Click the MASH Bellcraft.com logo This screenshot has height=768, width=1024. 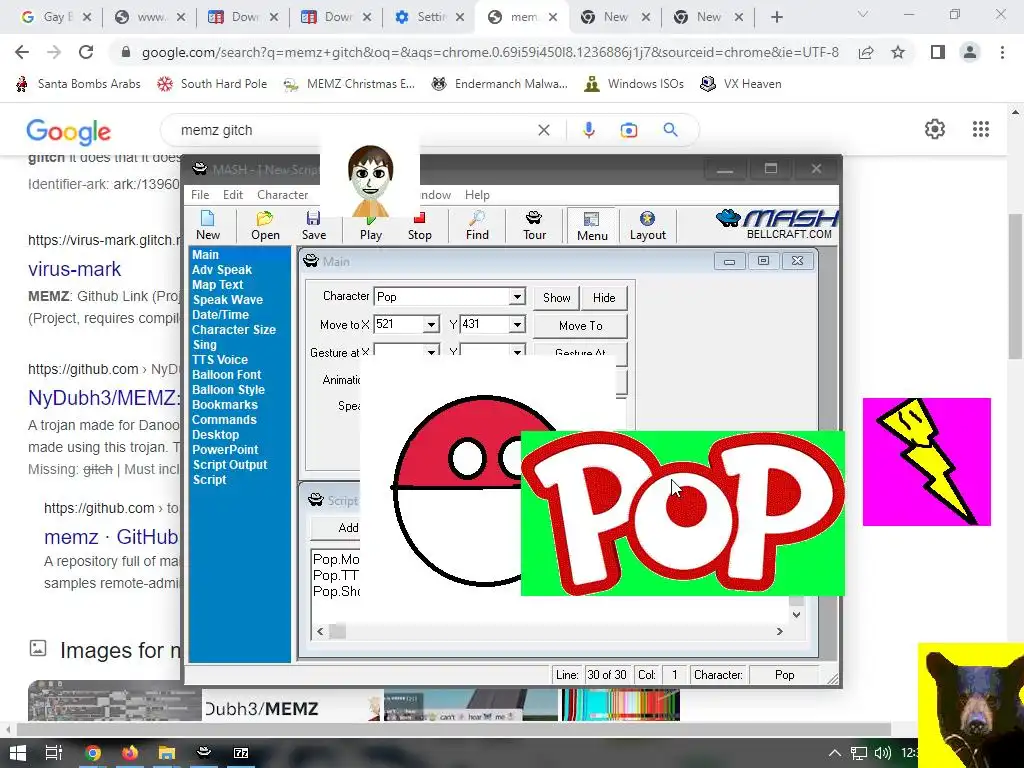(776, 225)
